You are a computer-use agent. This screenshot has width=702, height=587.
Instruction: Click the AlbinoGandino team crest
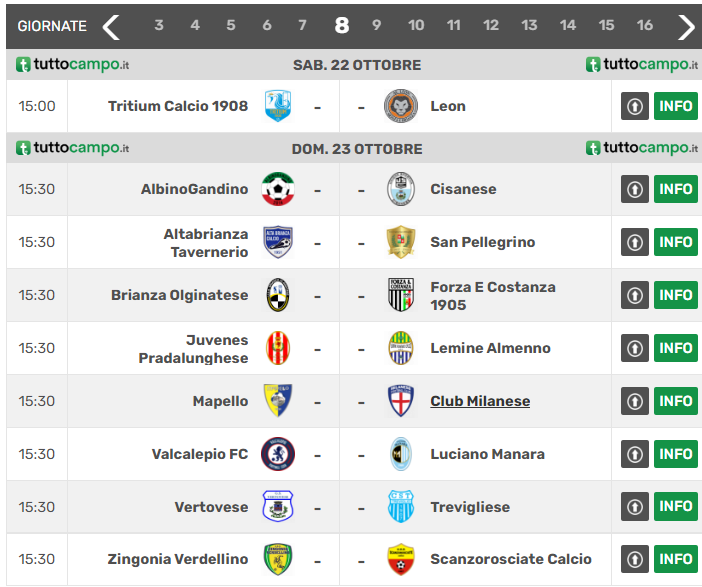coord(278,189)
